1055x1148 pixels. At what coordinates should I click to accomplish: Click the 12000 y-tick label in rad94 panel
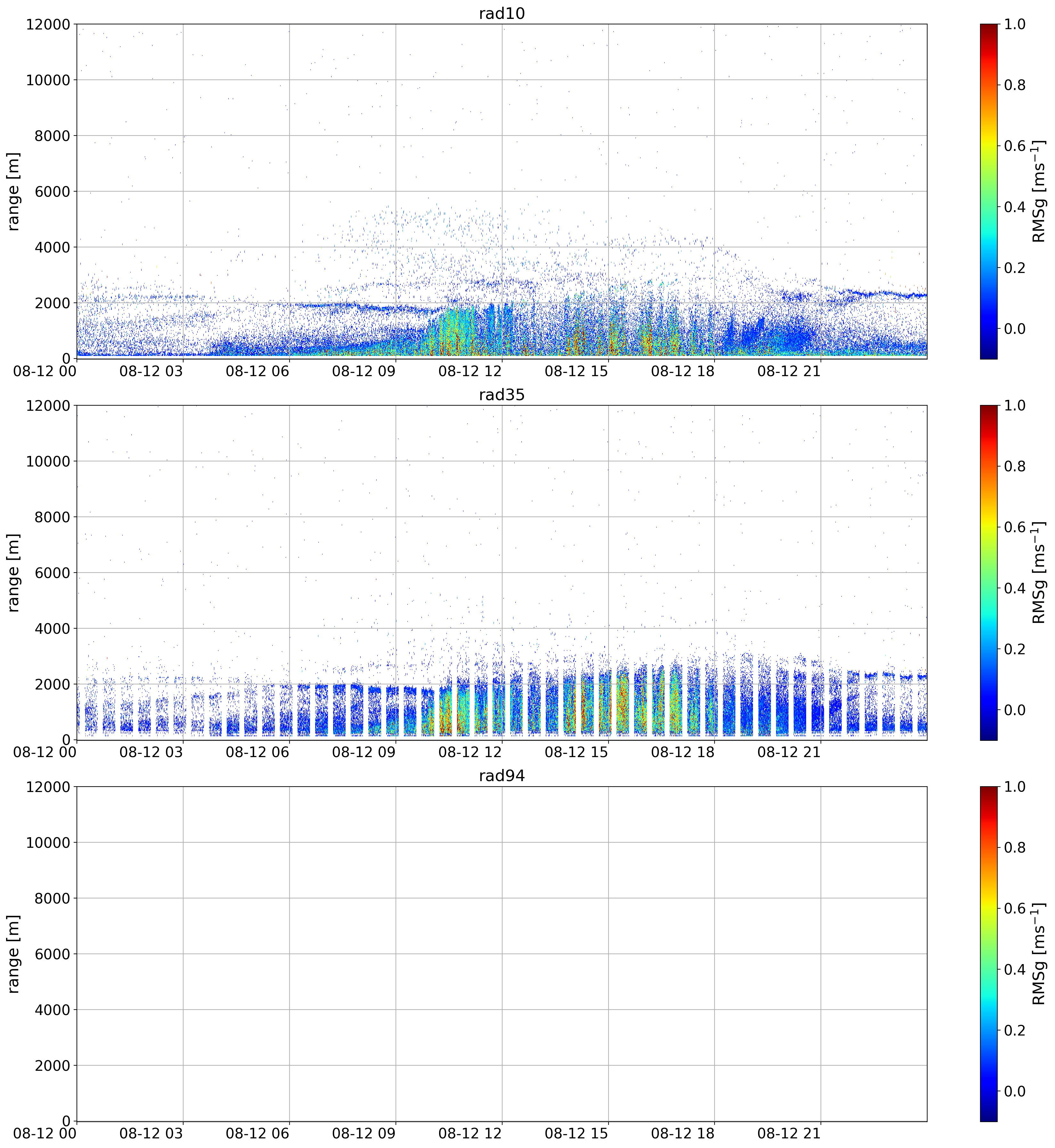pos(48,787)
